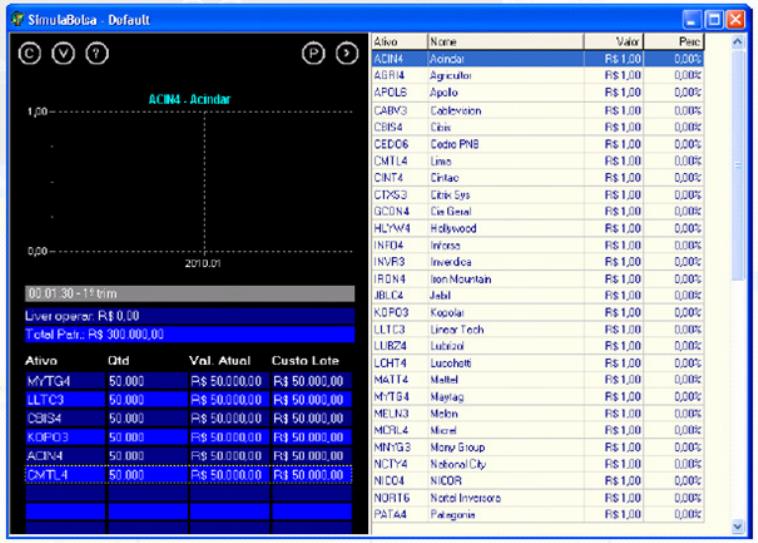Select IRON4 Iron Mountain row
The height and width of the screenshot is (543, 758).
coord(538,279)
